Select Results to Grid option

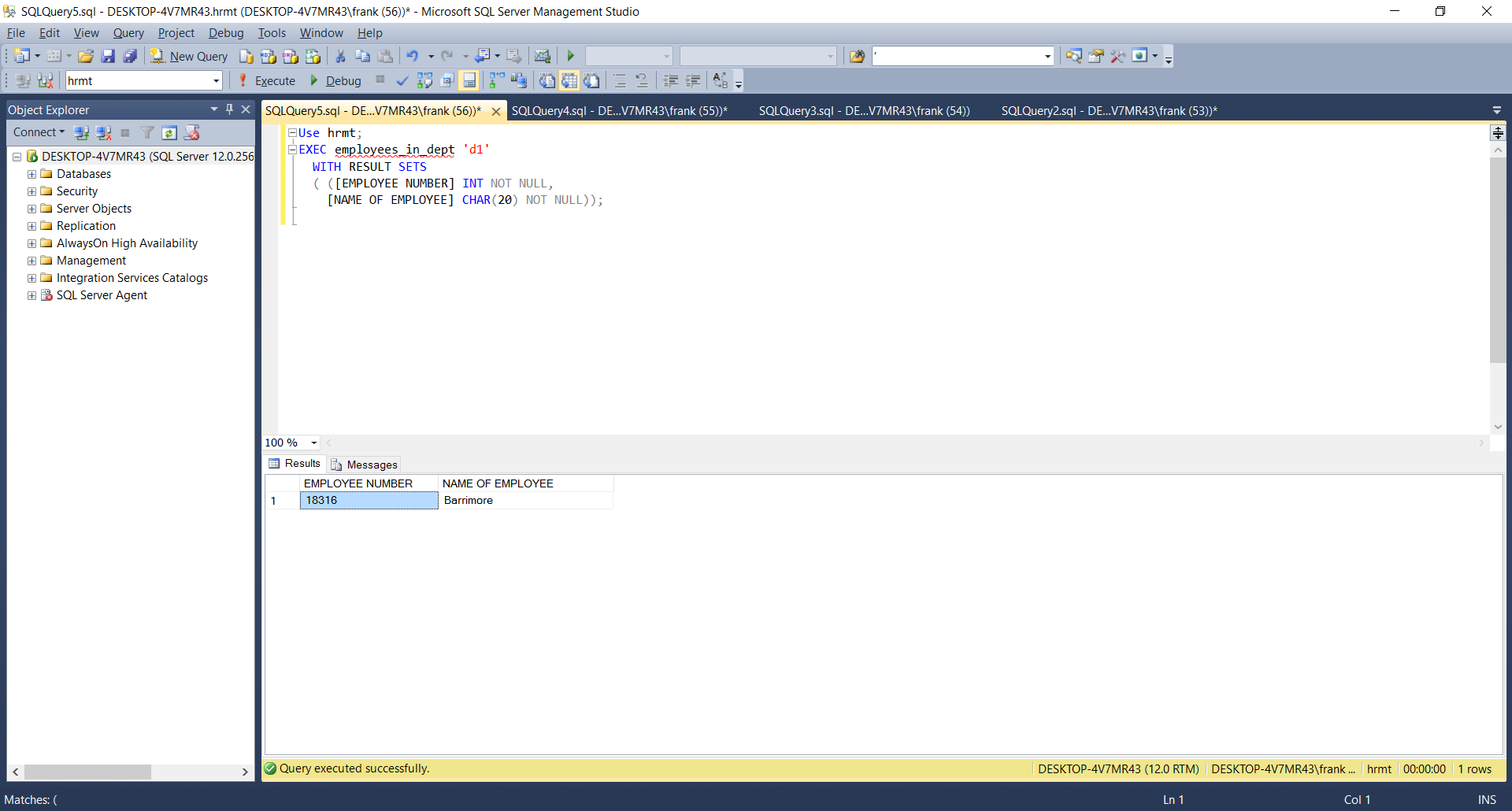click(x=569, y=80)
